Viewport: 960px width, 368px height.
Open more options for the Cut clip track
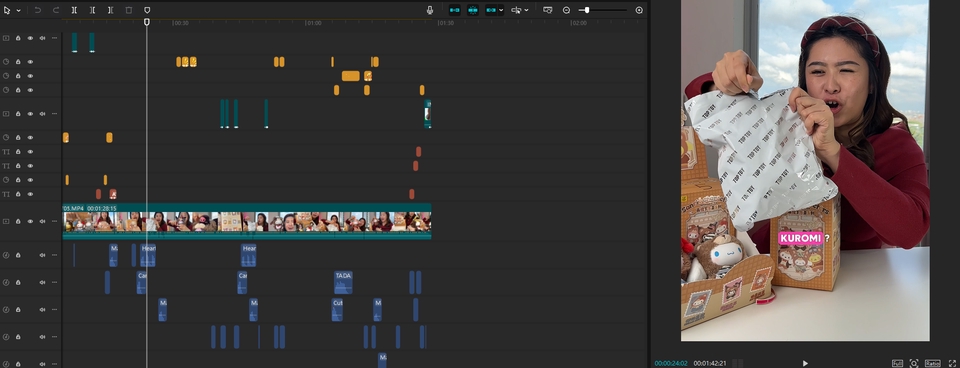tap(54, 310)
